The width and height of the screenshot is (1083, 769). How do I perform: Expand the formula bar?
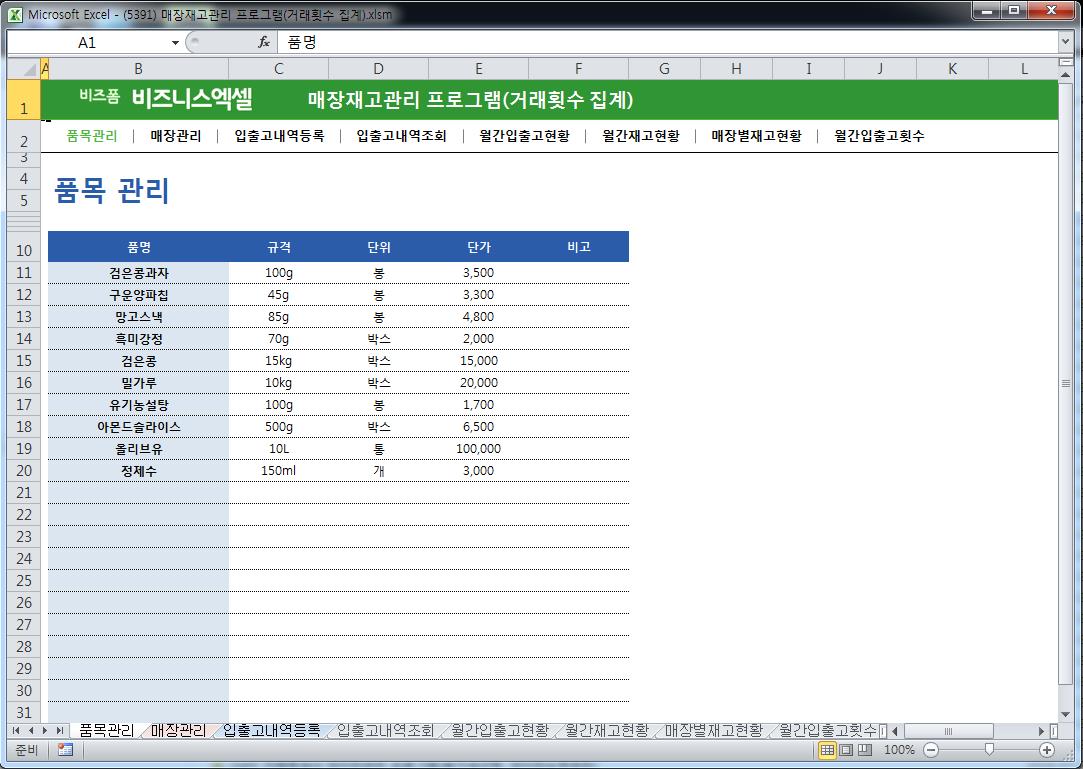pos(1065,42)
